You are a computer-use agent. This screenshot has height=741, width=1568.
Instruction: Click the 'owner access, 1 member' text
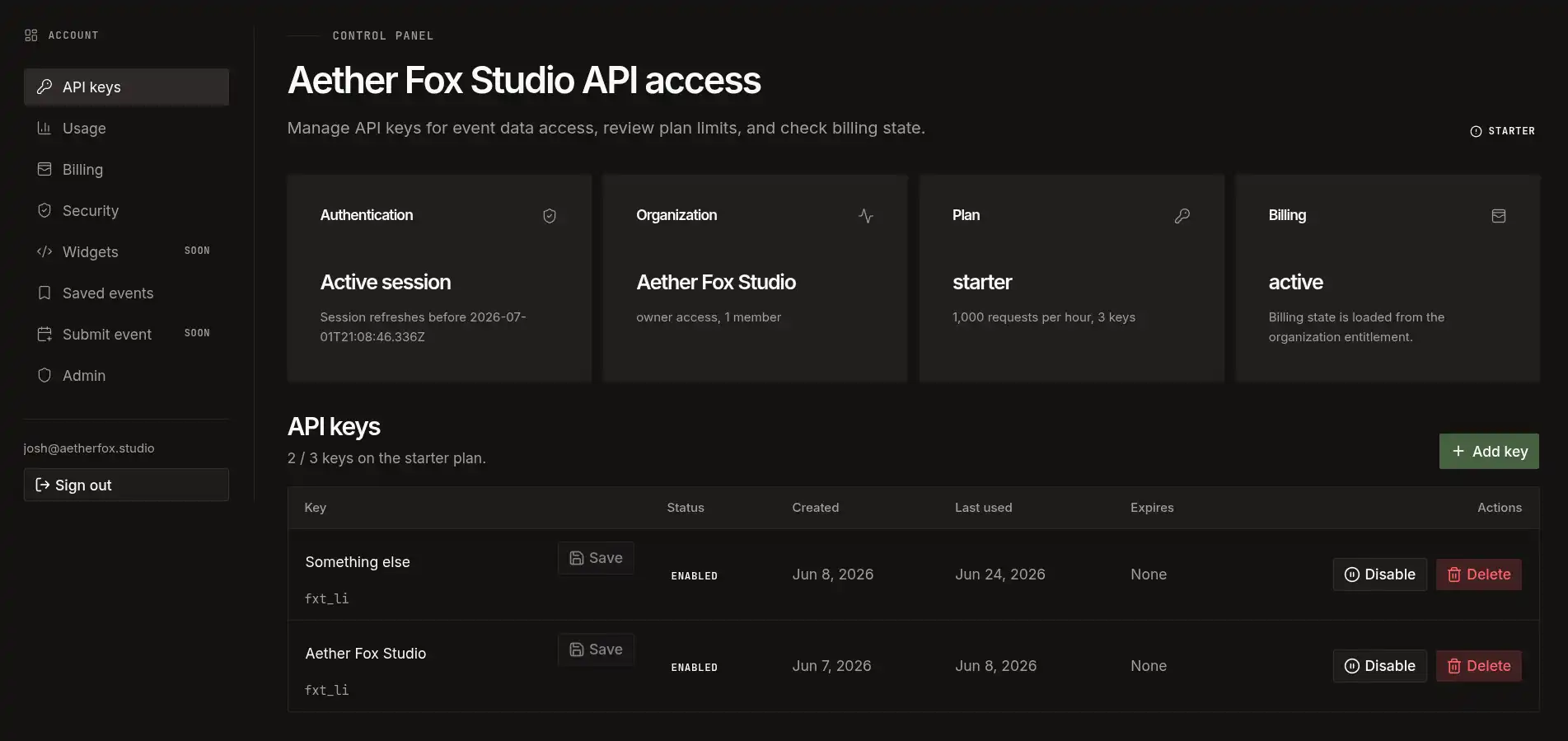[709, 317]
